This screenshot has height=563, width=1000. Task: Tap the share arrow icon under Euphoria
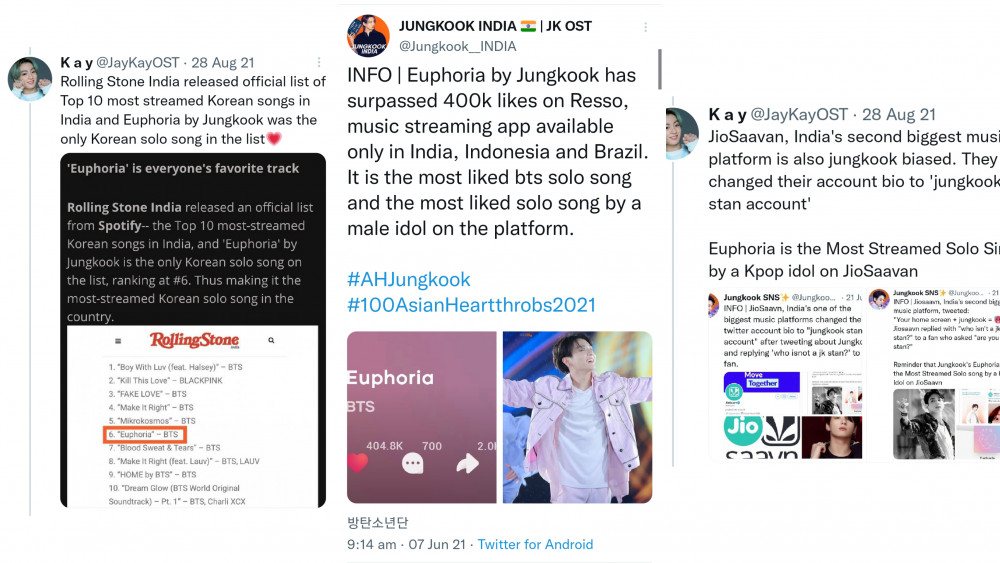[x=467, y=463]
